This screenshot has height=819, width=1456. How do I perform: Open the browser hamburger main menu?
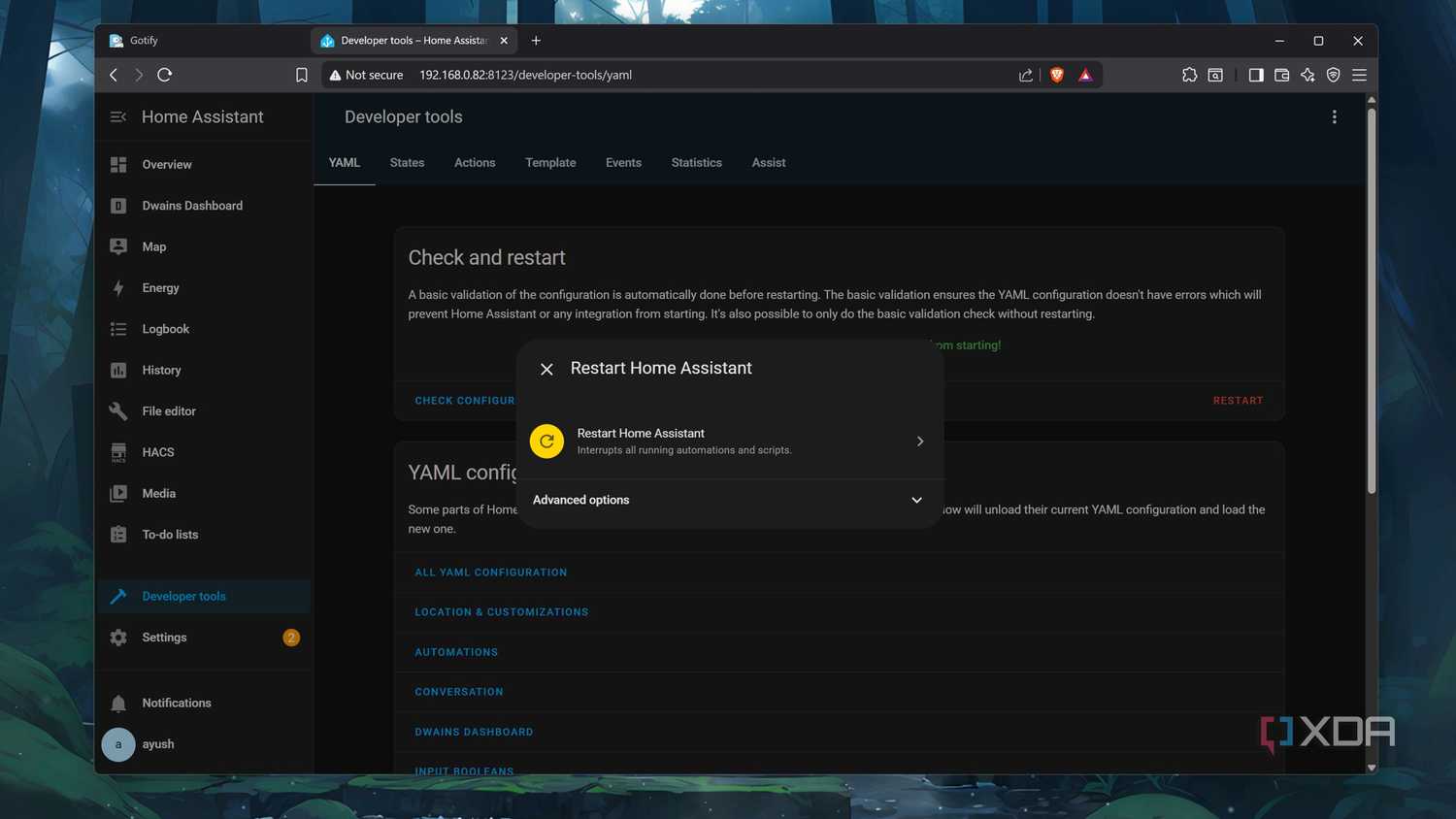tap(1359, 75)
